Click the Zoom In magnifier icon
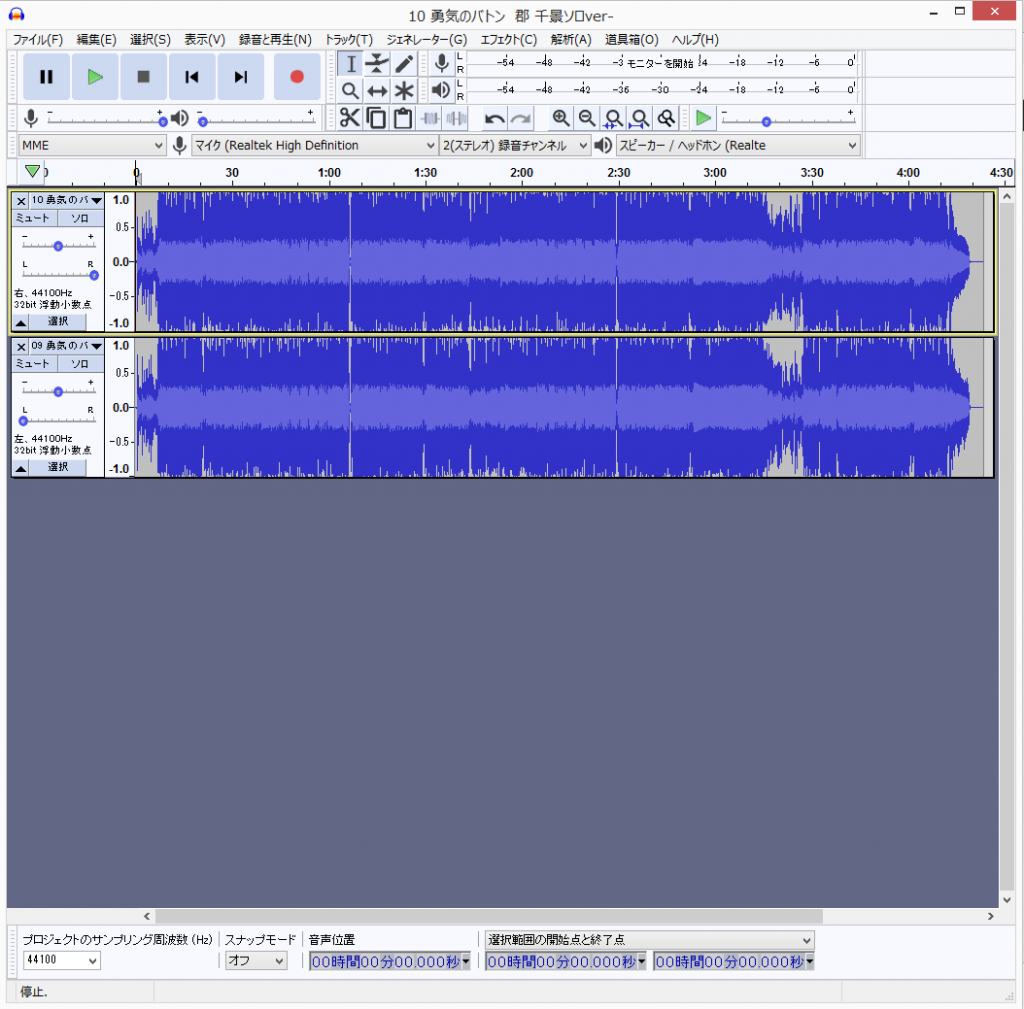Image resolution: width=1024 pixels, height=1009 pixels. coord(561,118)
